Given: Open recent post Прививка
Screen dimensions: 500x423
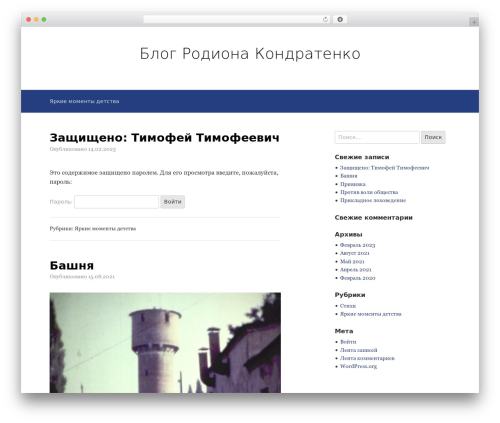Looking at the screenshot, I should pos(353,184).
